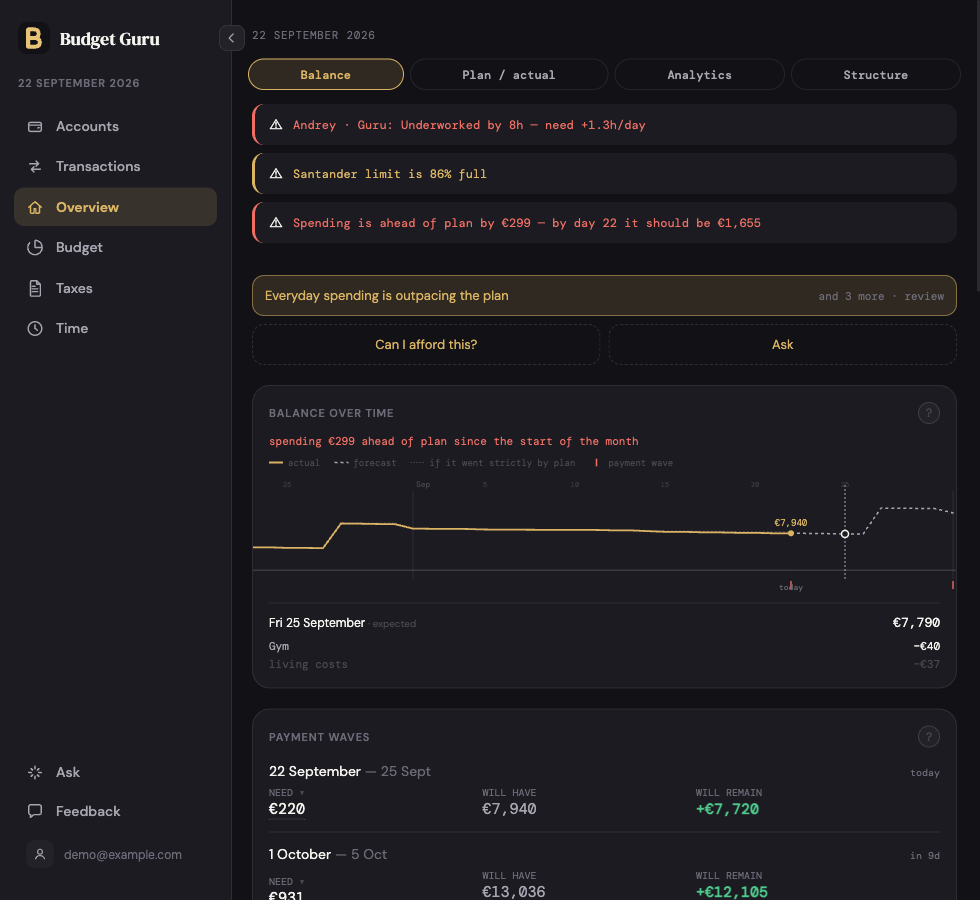The image size is (980, 900).
Task: Toggle 'if it went strictly by plan' legend
Action: coord(492,463)
